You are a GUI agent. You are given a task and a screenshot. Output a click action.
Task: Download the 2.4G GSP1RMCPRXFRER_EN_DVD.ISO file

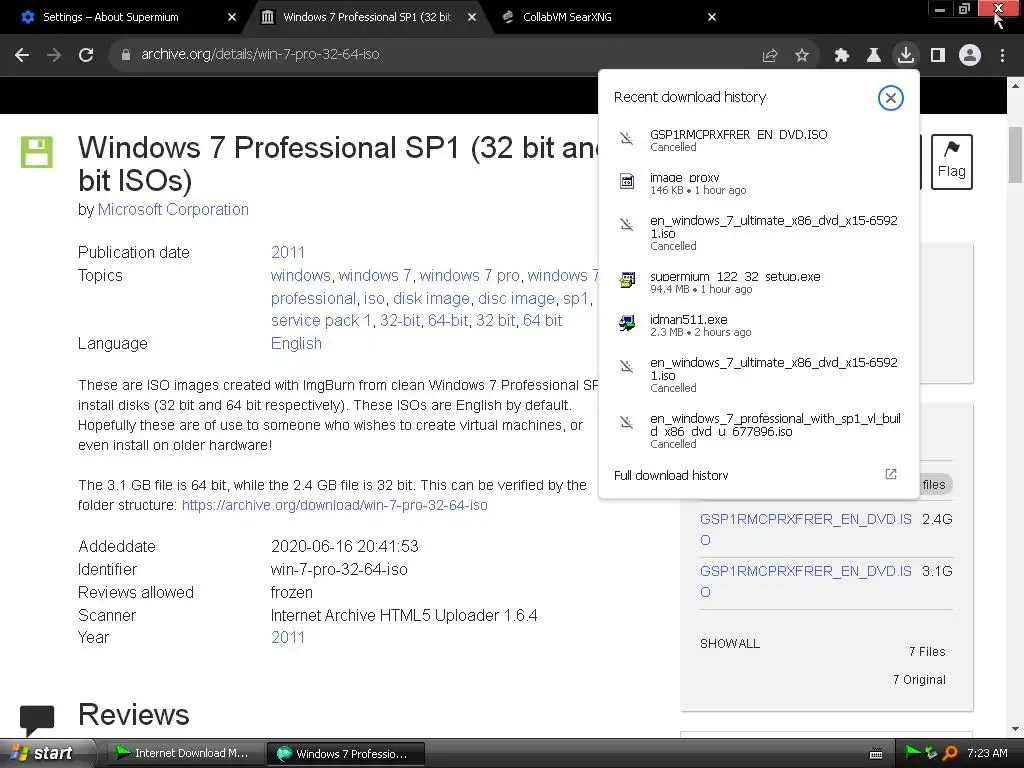coord(806,530)
